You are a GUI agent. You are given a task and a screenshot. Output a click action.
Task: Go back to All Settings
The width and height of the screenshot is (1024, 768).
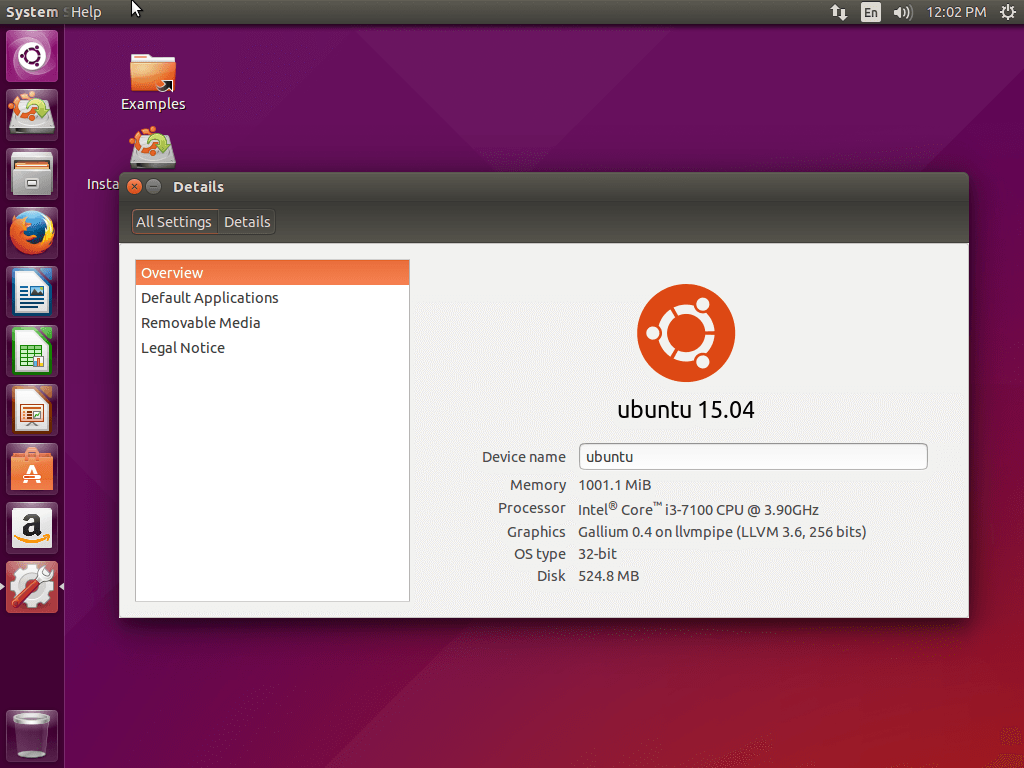pyautogui.click(x=174, y=221)
